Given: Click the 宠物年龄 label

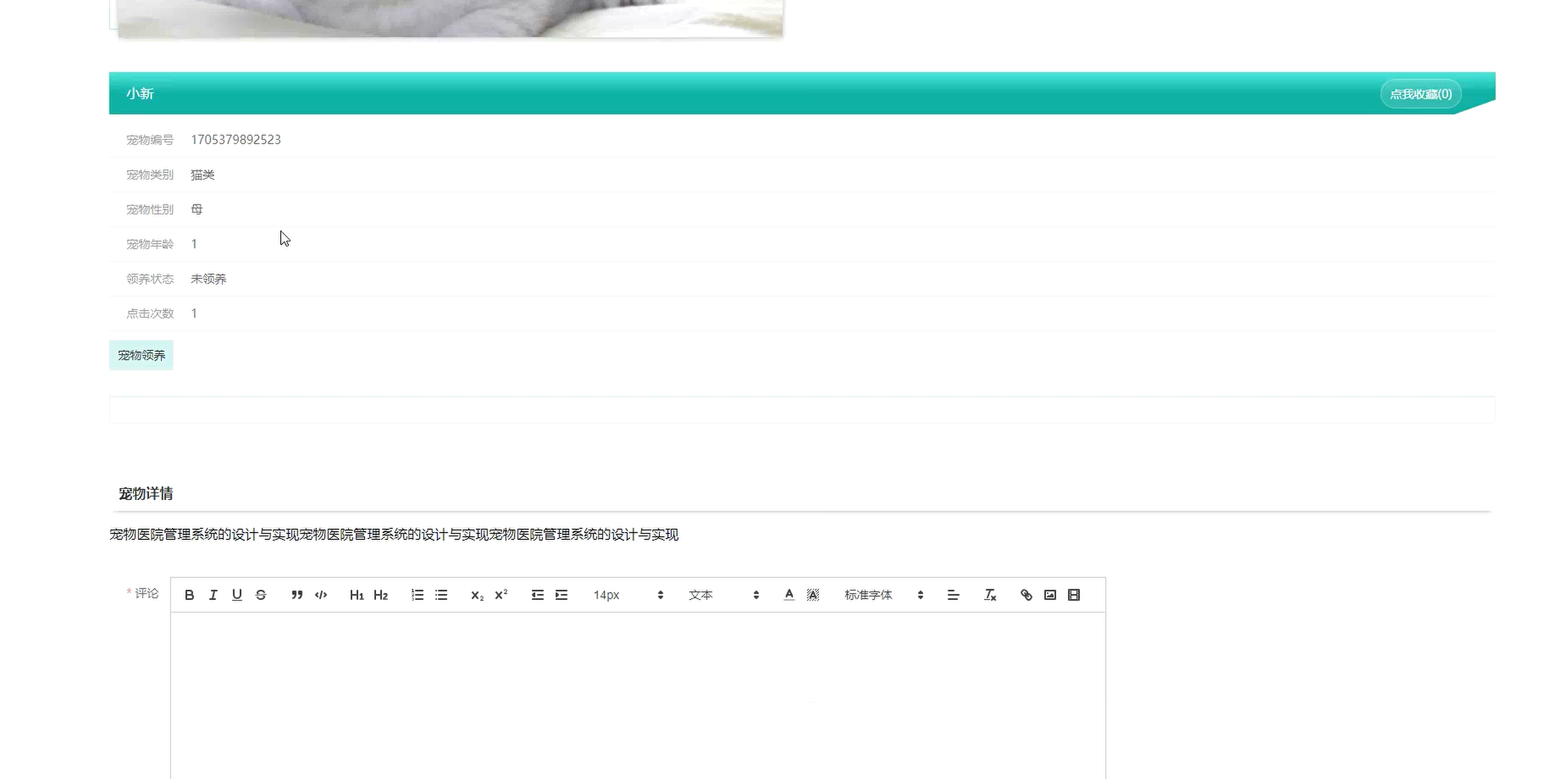Looking at the screenshot, I should [150, 244].
